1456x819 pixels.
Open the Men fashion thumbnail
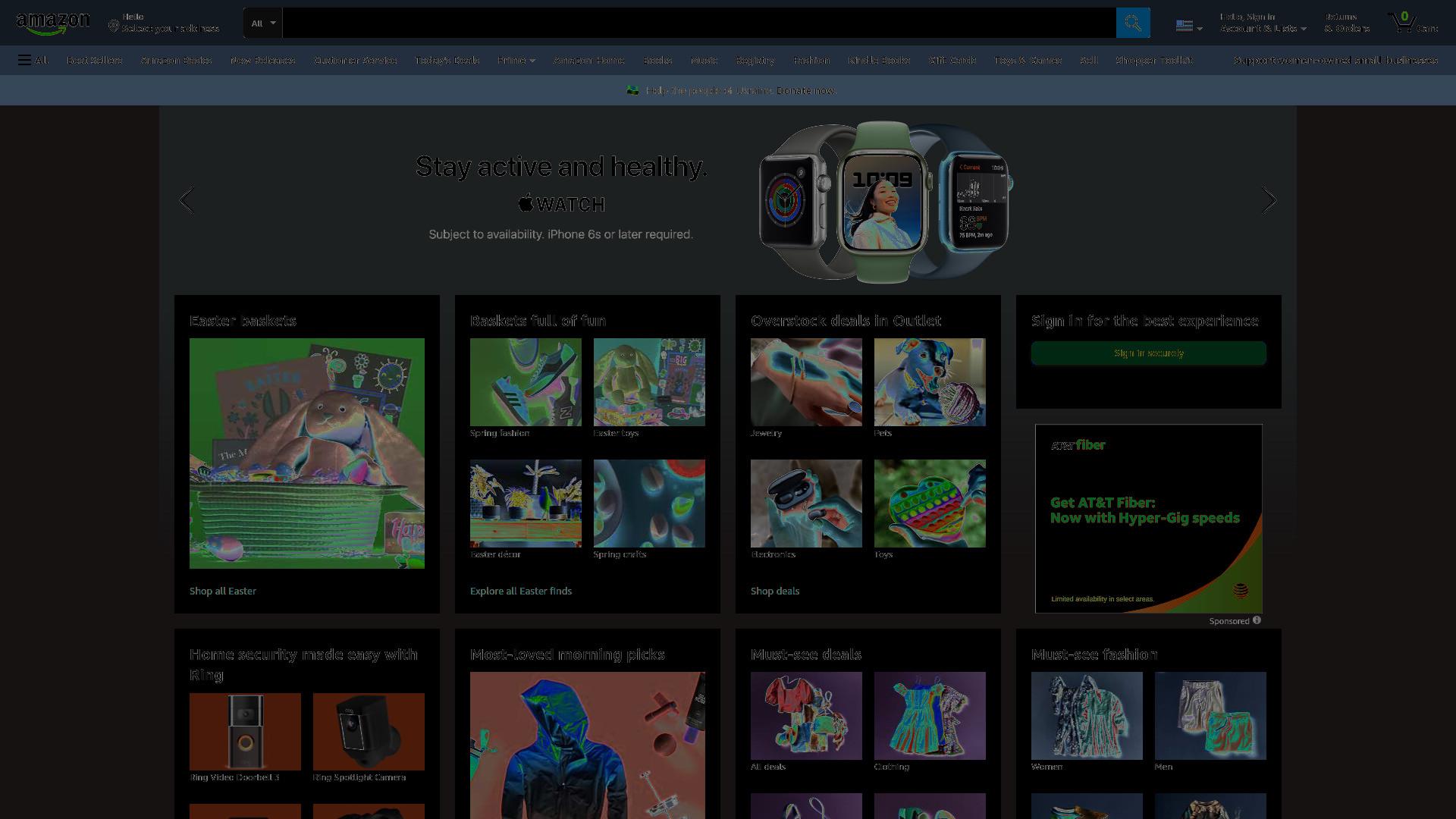(1210, 716)
